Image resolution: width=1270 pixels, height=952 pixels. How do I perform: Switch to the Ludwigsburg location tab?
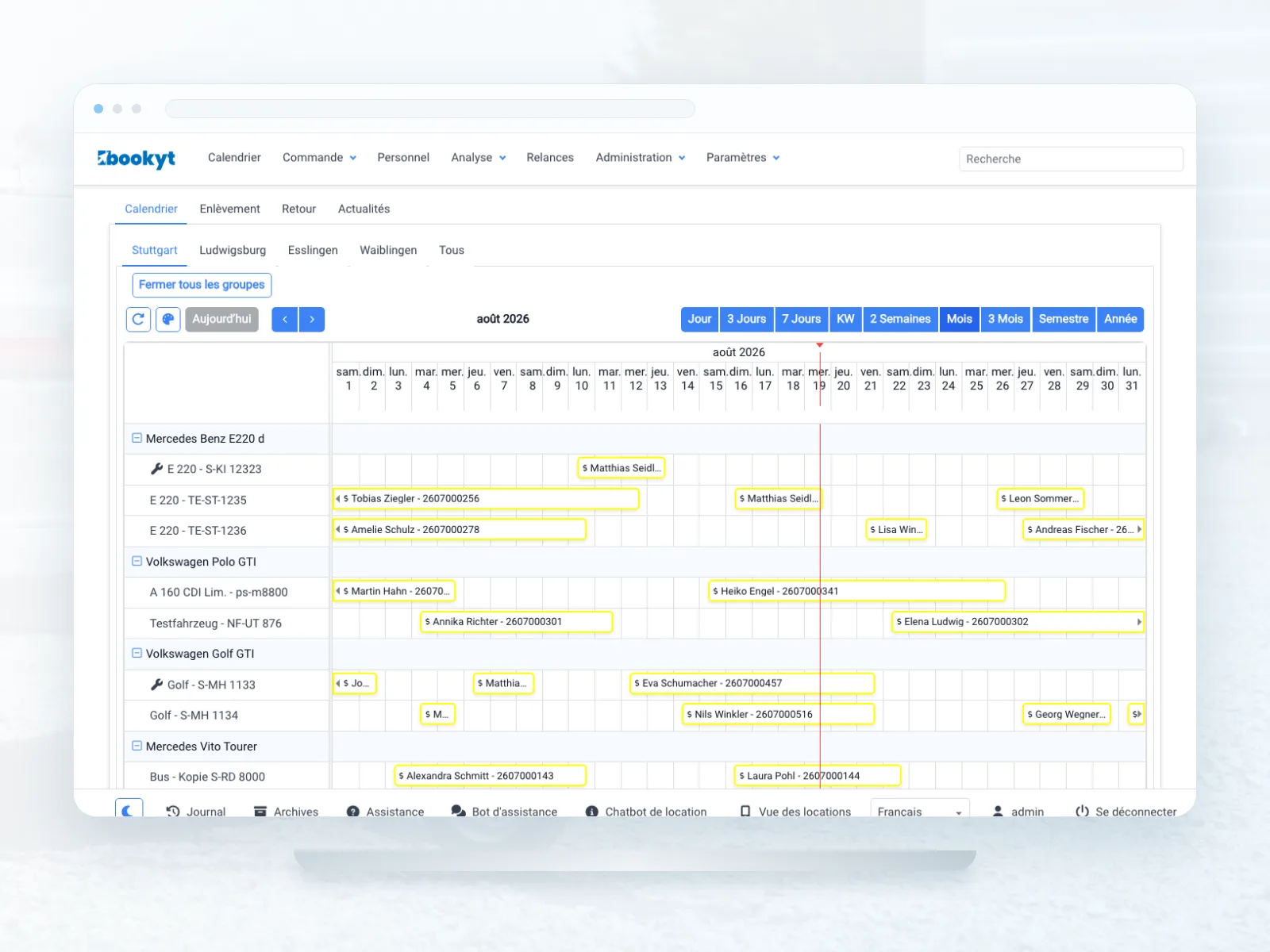(x=233, y=250)
